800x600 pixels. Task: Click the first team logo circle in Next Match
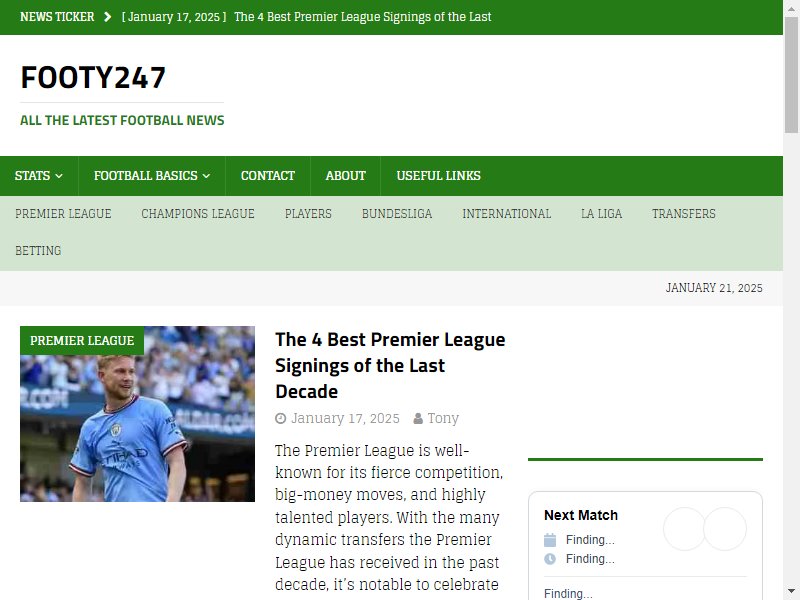[685, 529]
